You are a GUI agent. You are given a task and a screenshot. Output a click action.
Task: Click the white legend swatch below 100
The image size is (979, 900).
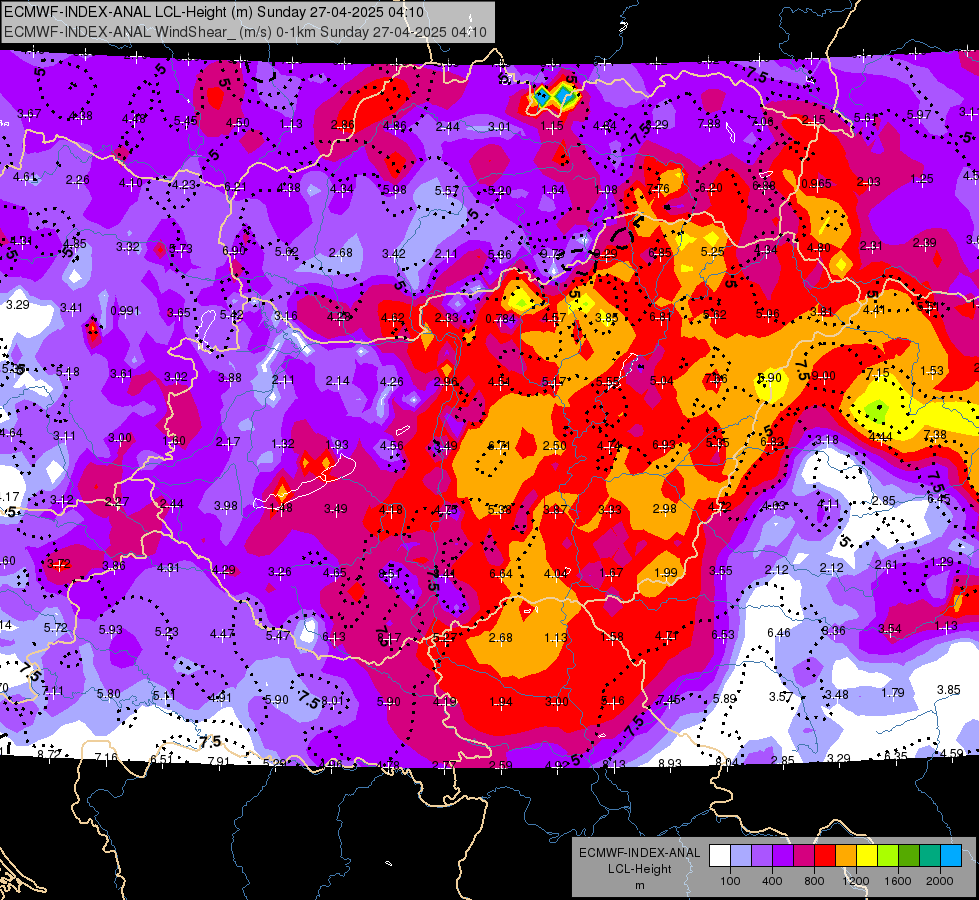pyautogui.click(x=720, y=856)
